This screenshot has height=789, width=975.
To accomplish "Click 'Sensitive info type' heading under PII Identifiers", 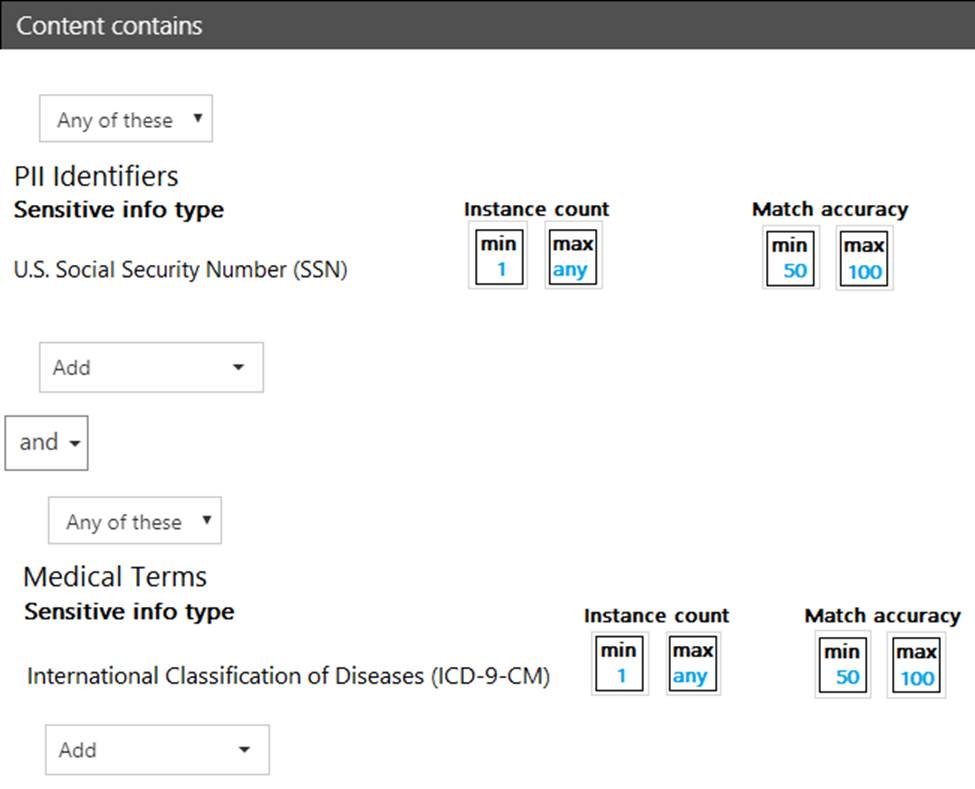I will [x=118, y=210].
